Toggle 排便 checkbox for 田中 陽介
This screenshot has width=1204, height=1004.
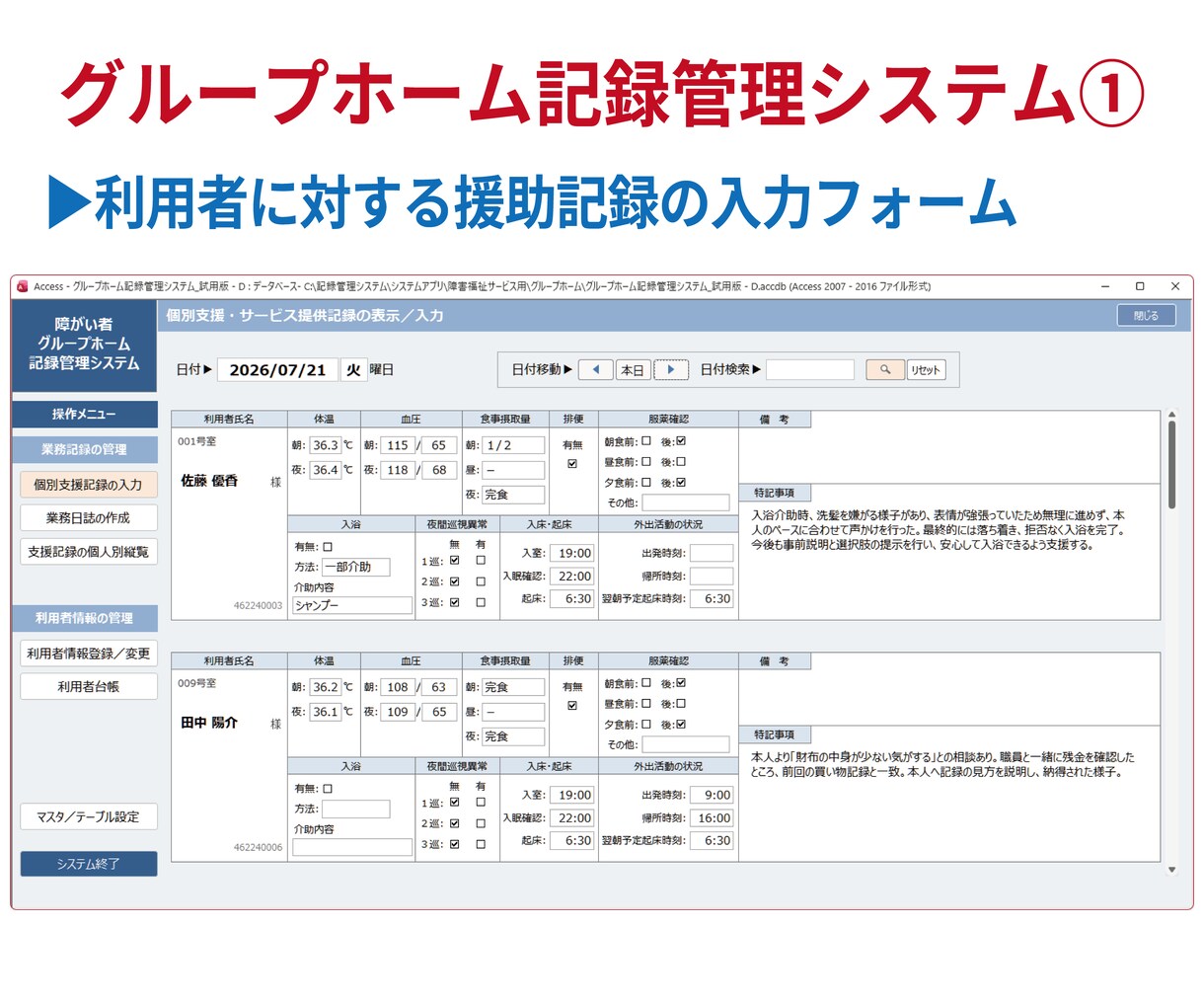(x=572, y=705)
